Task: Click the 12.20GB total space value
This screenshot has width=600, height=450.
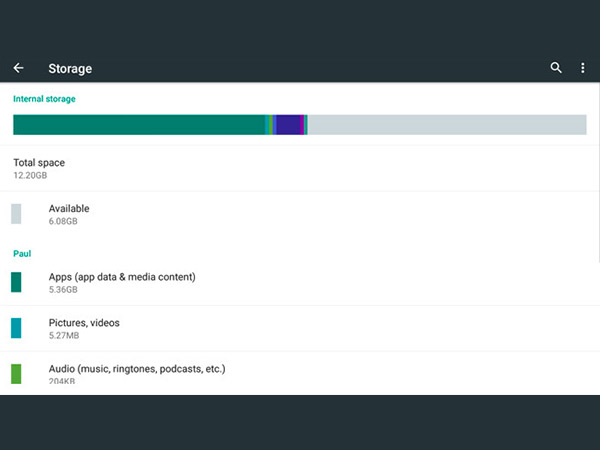Action: point(31,175)
